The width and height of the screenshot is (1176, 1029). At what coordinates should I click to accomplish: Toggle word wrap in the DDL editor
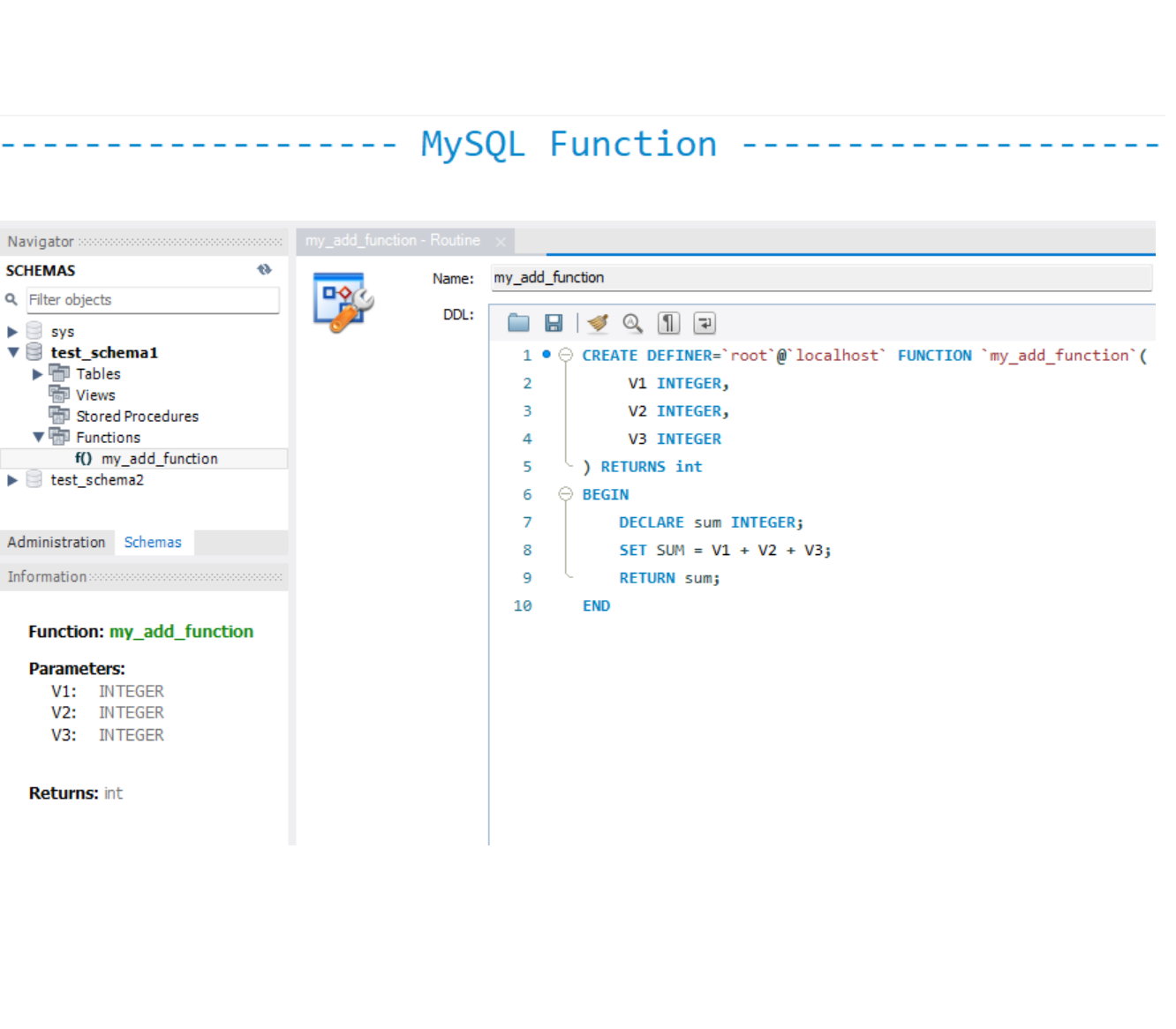[705, 323]
